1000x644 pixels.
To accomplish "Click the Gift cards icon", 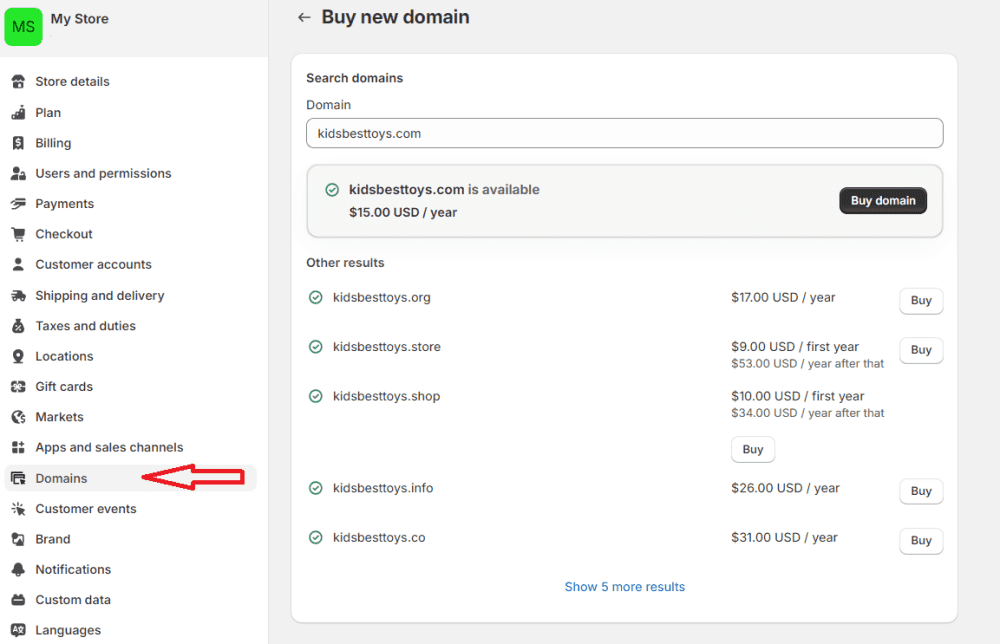I will tap(17, 386).
